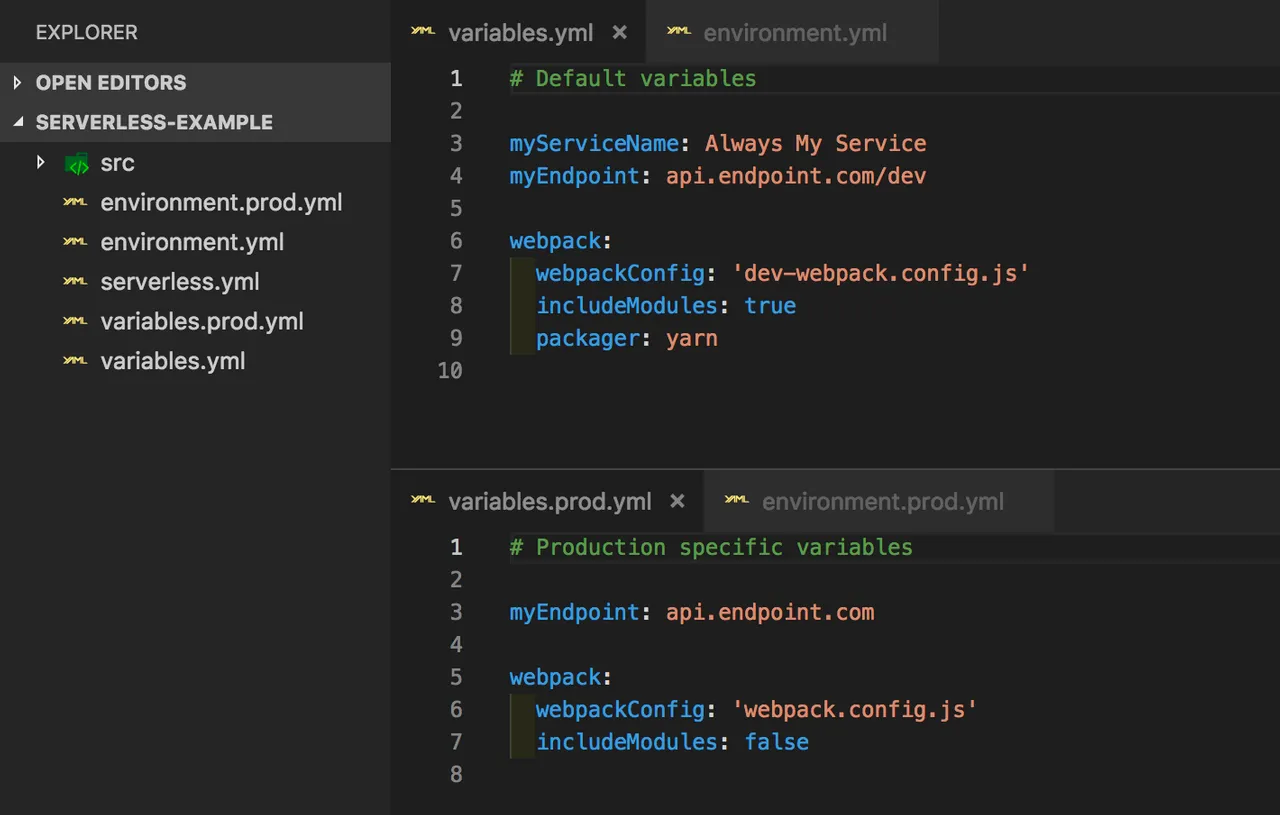
Task: Click the '# Production specific variables' comment
Action: pyautogui.click(x=711, y=548)
